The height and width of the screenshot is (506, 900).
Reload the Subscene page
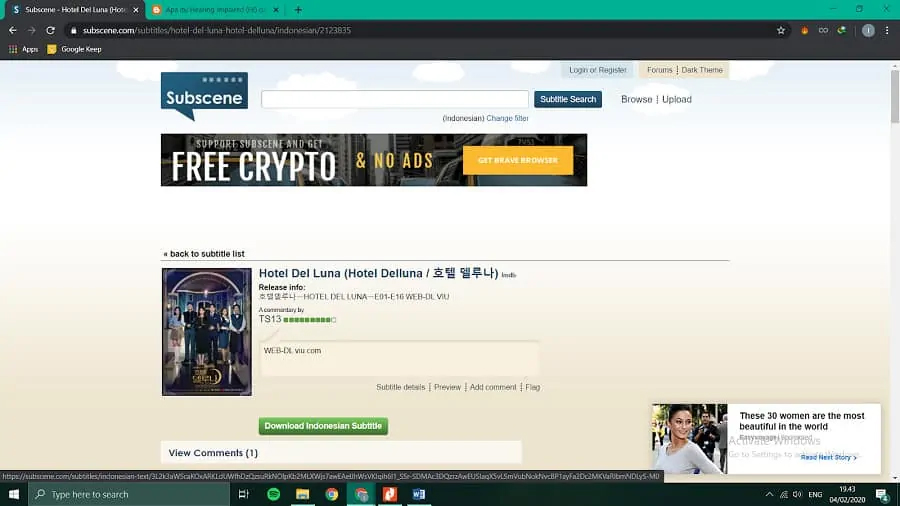coord(51,30)
